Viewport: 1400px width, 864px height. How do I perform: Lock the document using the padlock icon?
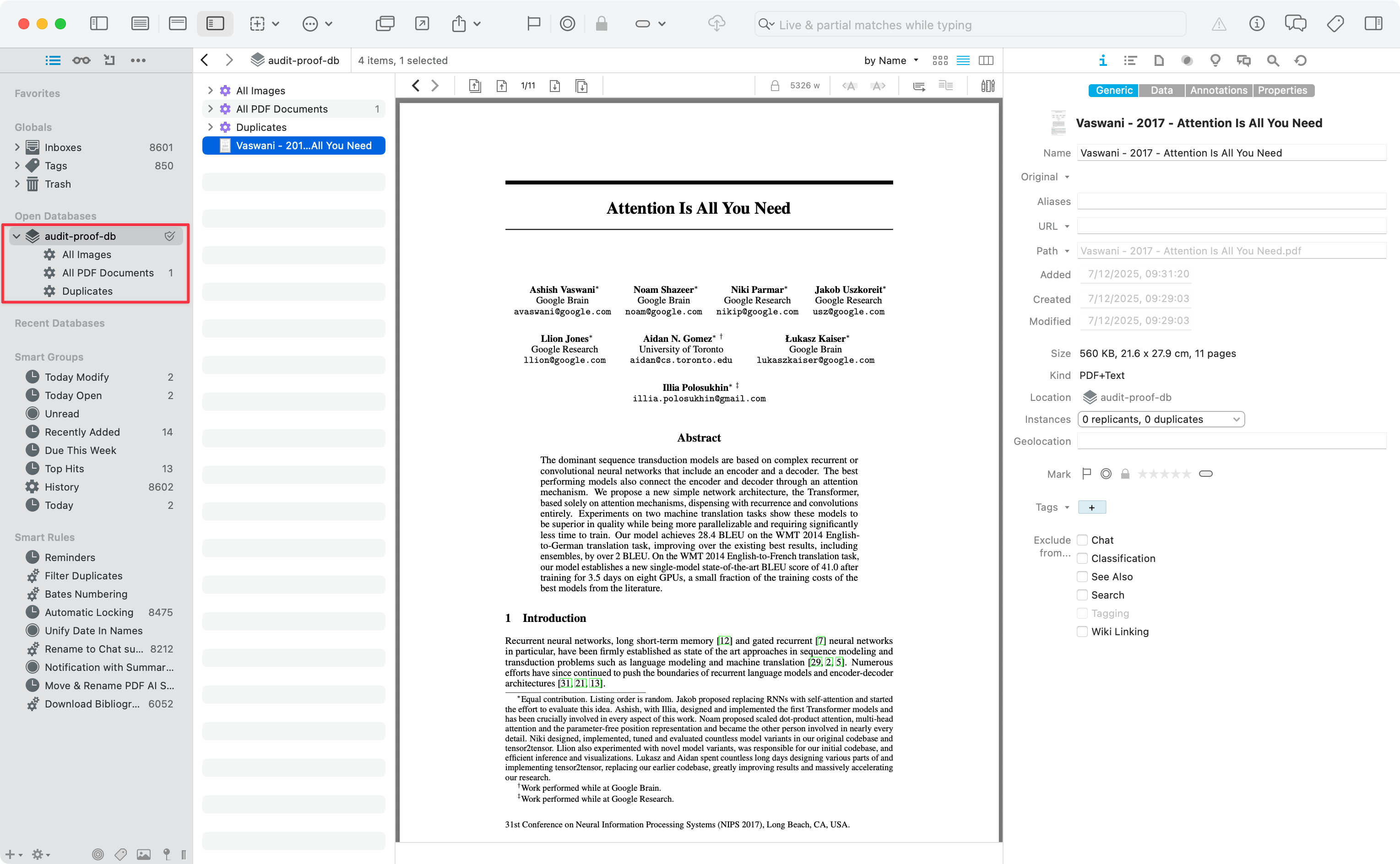[601, 24]
